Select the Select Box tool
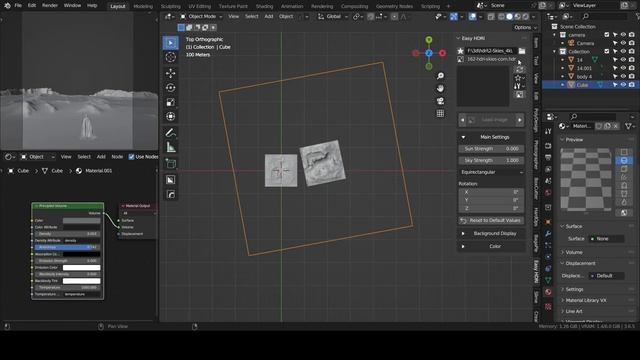 [171, 42]
